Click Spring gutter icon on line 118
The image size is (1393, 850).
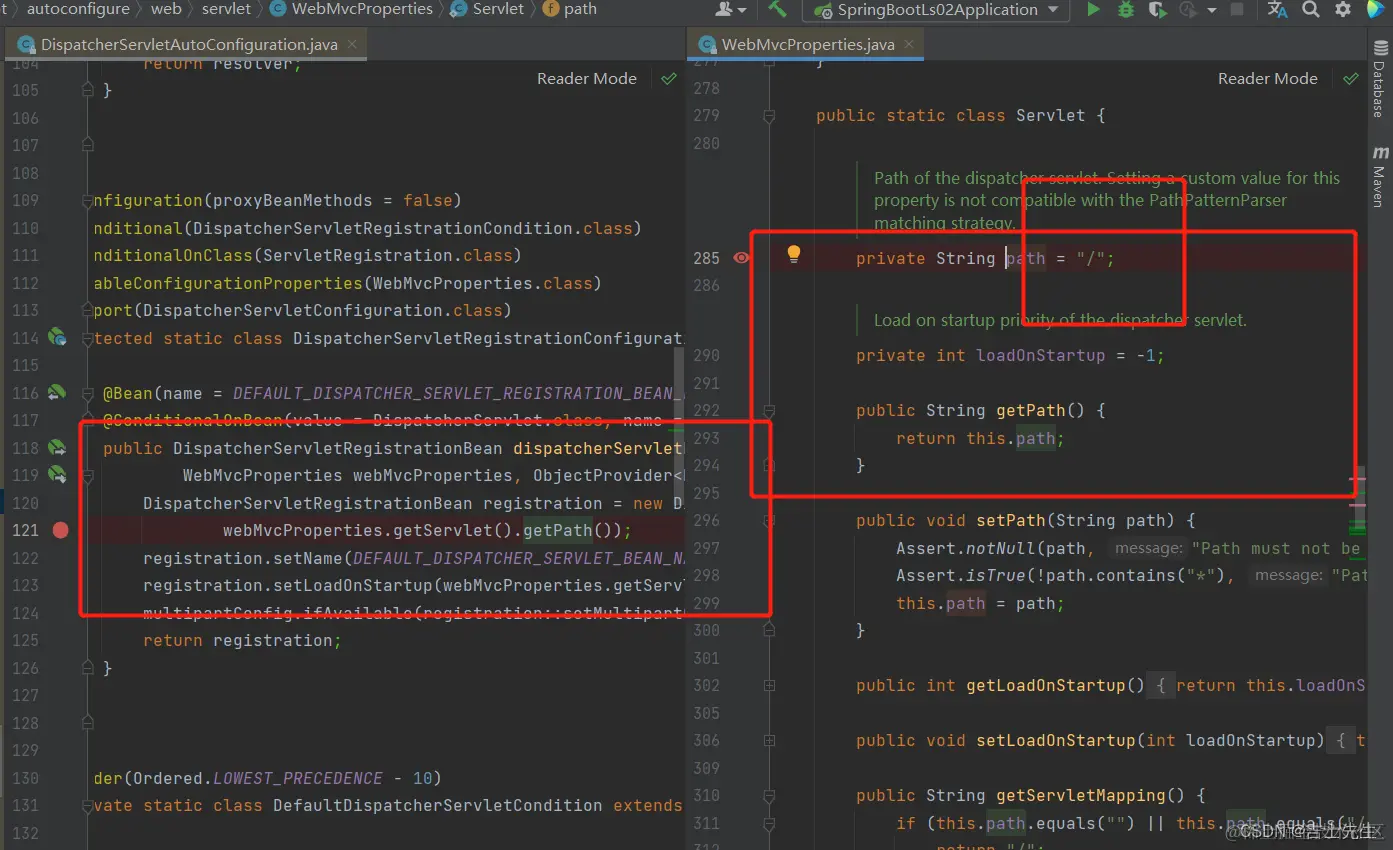coord(58,447)
